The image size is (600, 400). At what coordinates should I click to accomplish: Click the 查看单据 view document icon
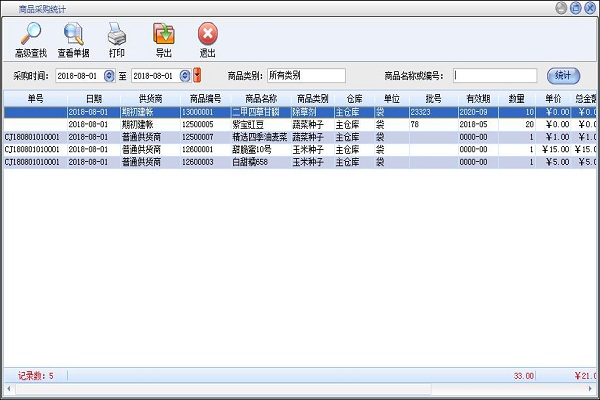tap(73, 40)
